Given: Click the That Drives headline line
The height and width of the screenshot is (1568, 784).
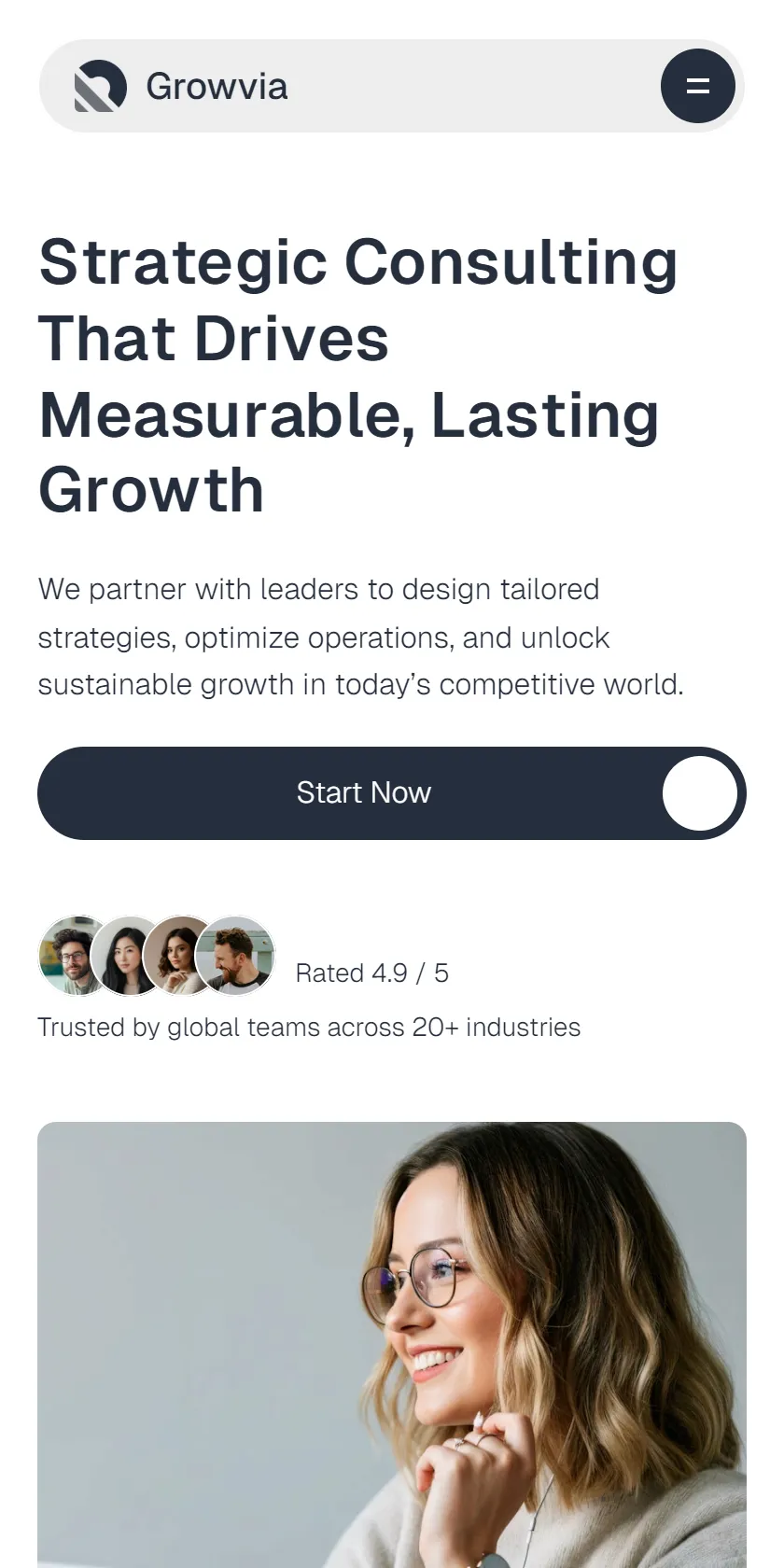Looking at the screenshot, I should click(x=214, y=338).
